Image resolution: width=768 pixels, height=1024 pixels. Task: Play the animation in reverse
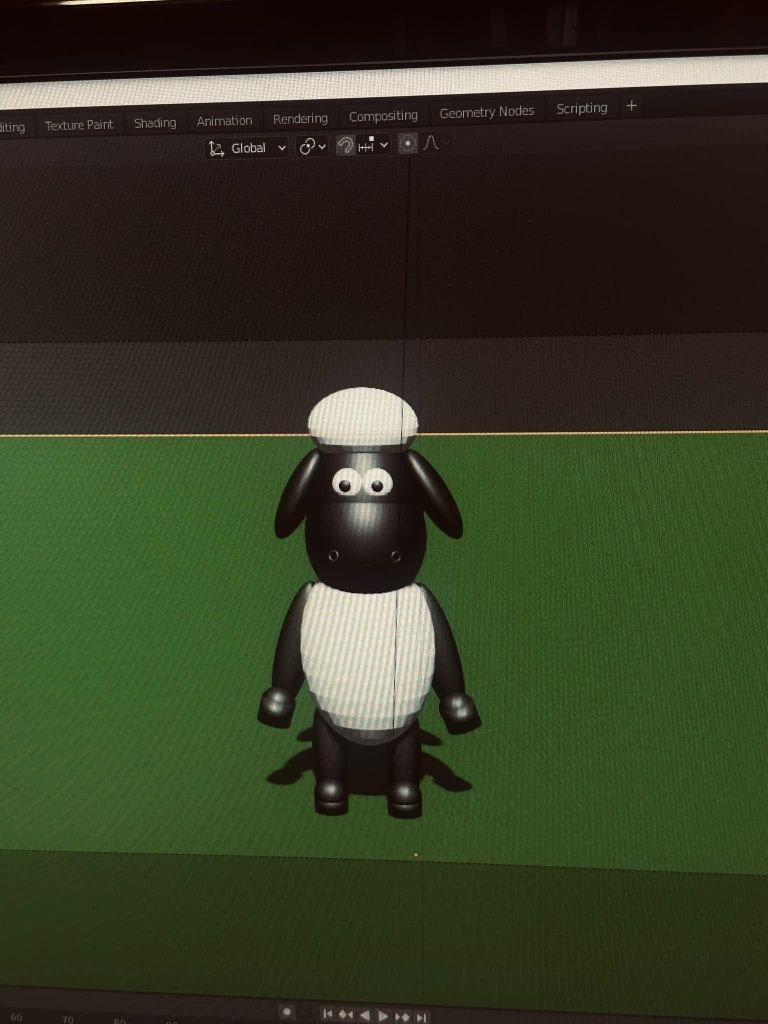pos(364,1016)
